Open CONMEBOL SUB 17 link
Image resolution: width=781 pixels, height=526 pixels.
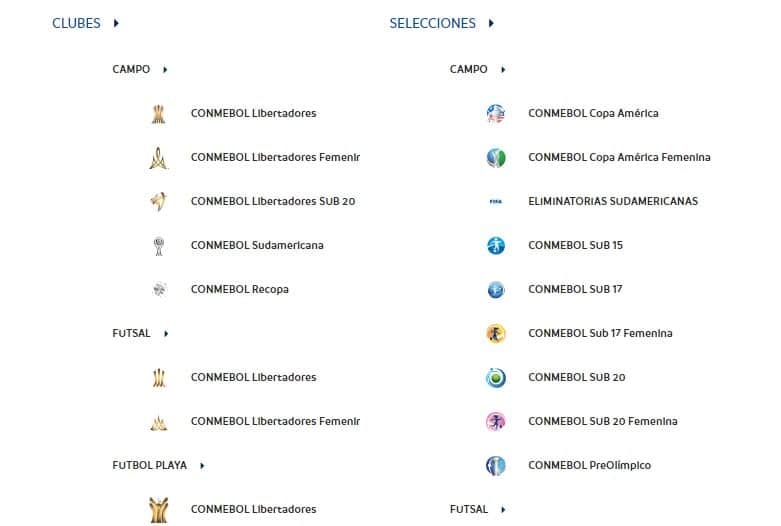pyautogui.click(x=575, y=289)
